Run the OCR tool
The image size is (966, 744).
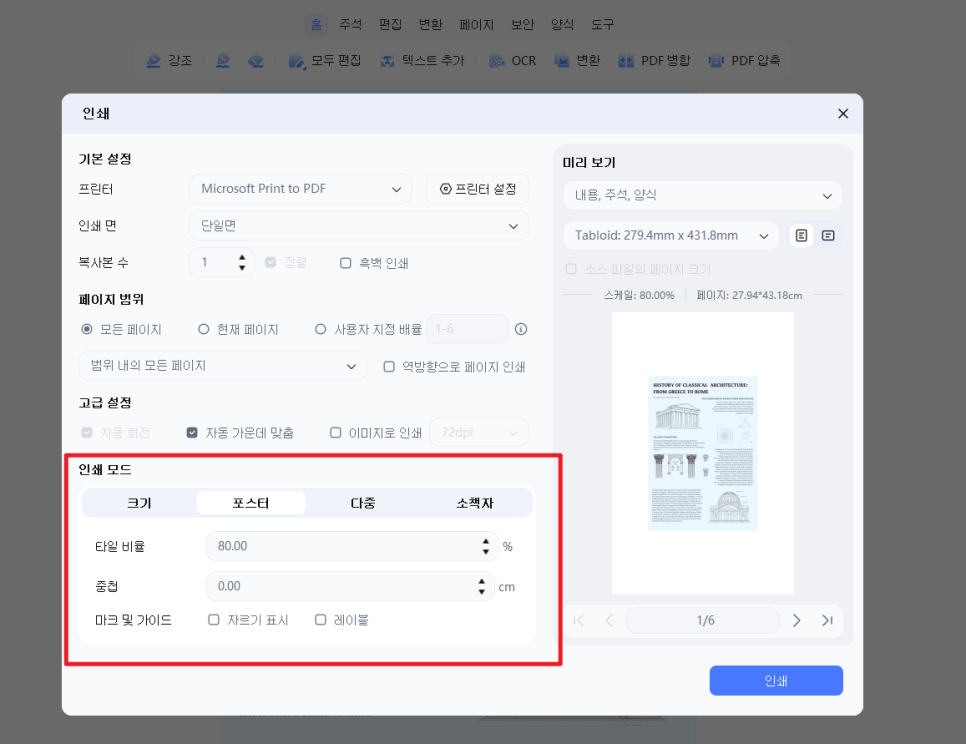513,60
